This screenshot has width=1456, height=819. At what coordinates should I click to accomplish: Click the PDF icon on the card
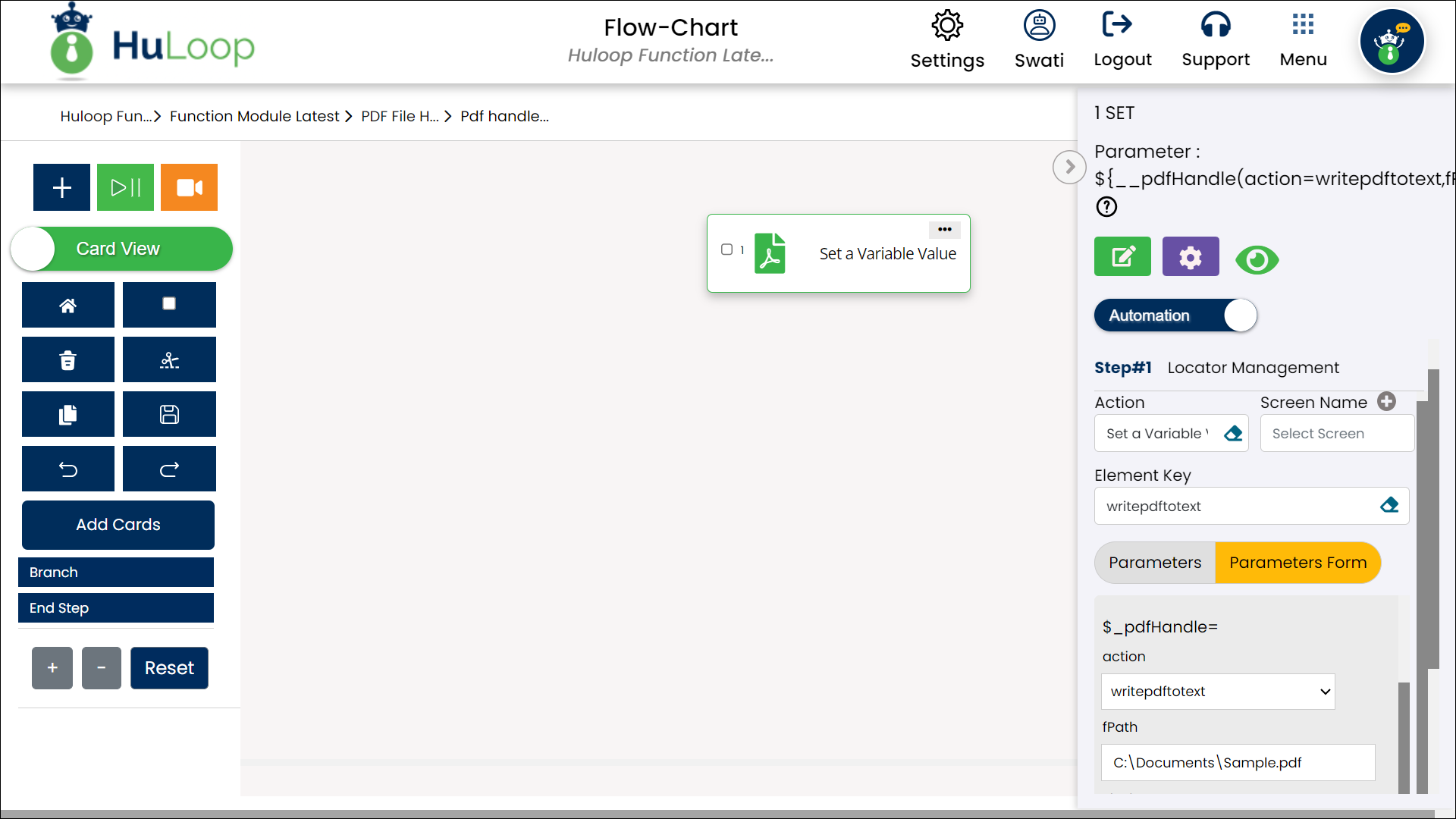tap(770, 253)
